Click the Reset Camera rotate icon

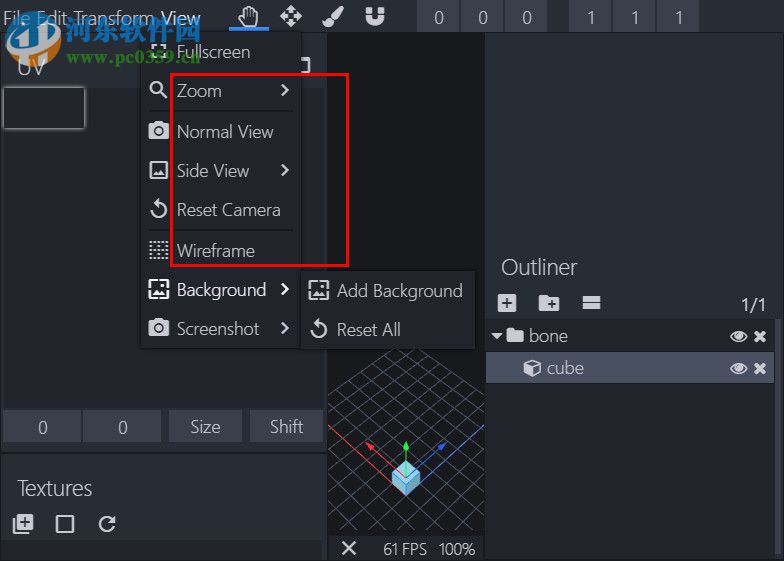coord(158,208)
